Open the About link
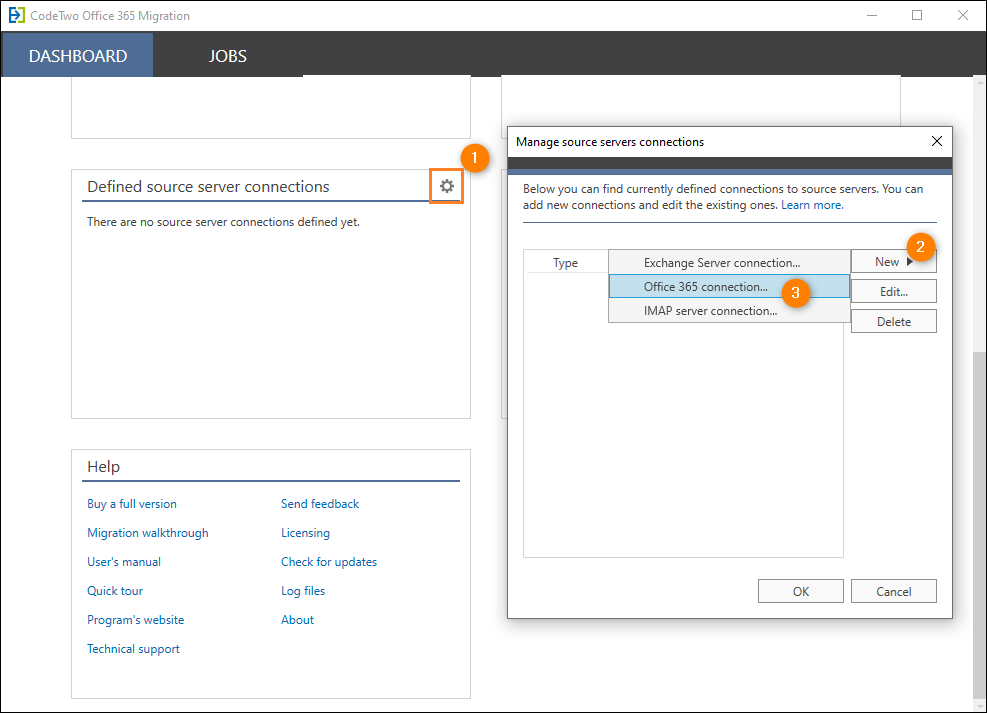The width and height of the screenshot is (987, 713). (297, 619)
